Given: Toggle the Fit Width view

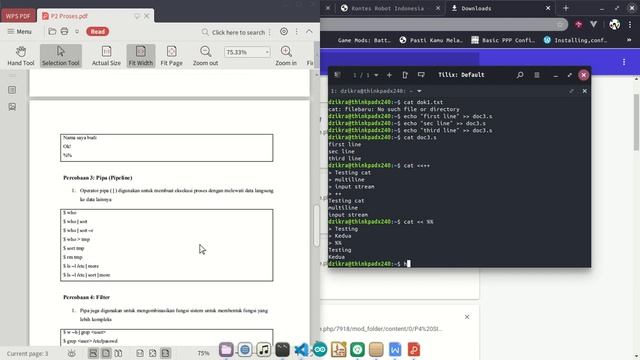Looking at the screenshot, I should coord(141,56).
